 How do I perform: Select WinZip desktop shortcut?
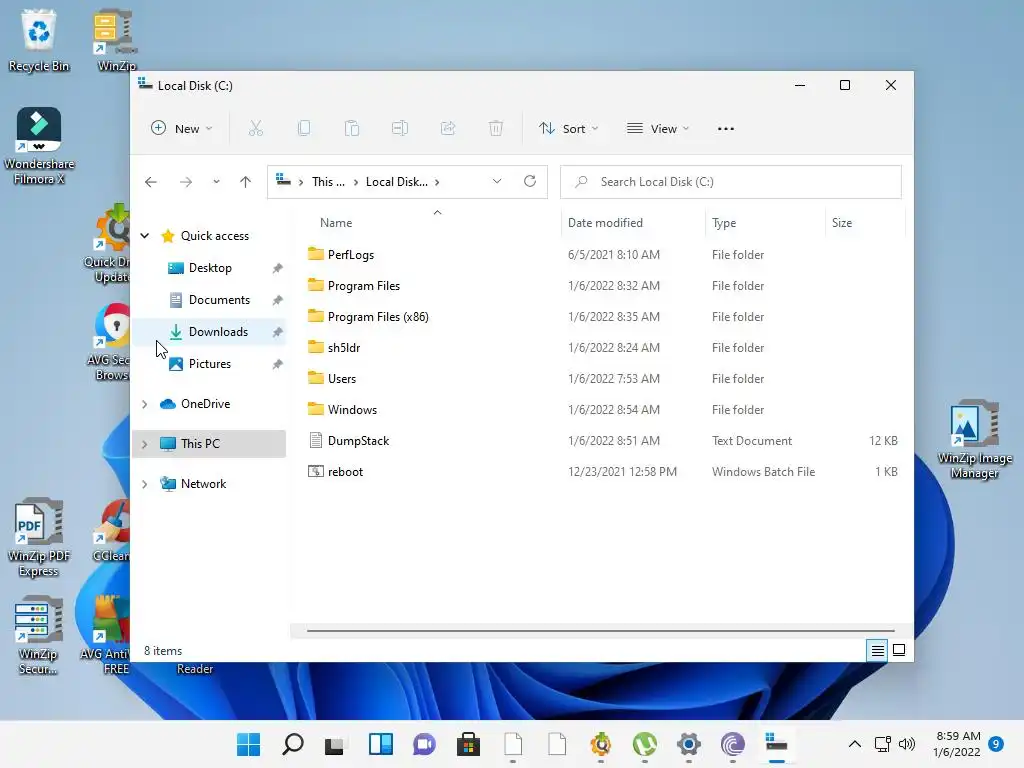(116, 41)
